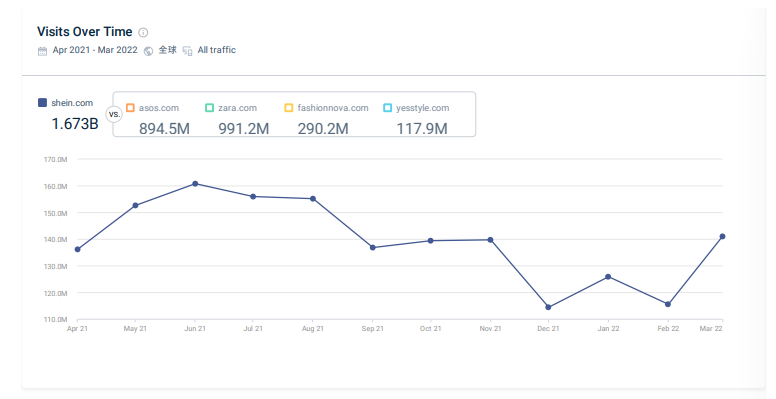Click the info icon beside Visits Over Time
The height and width of the screenshot is (399, 776).
click(143, 33)
